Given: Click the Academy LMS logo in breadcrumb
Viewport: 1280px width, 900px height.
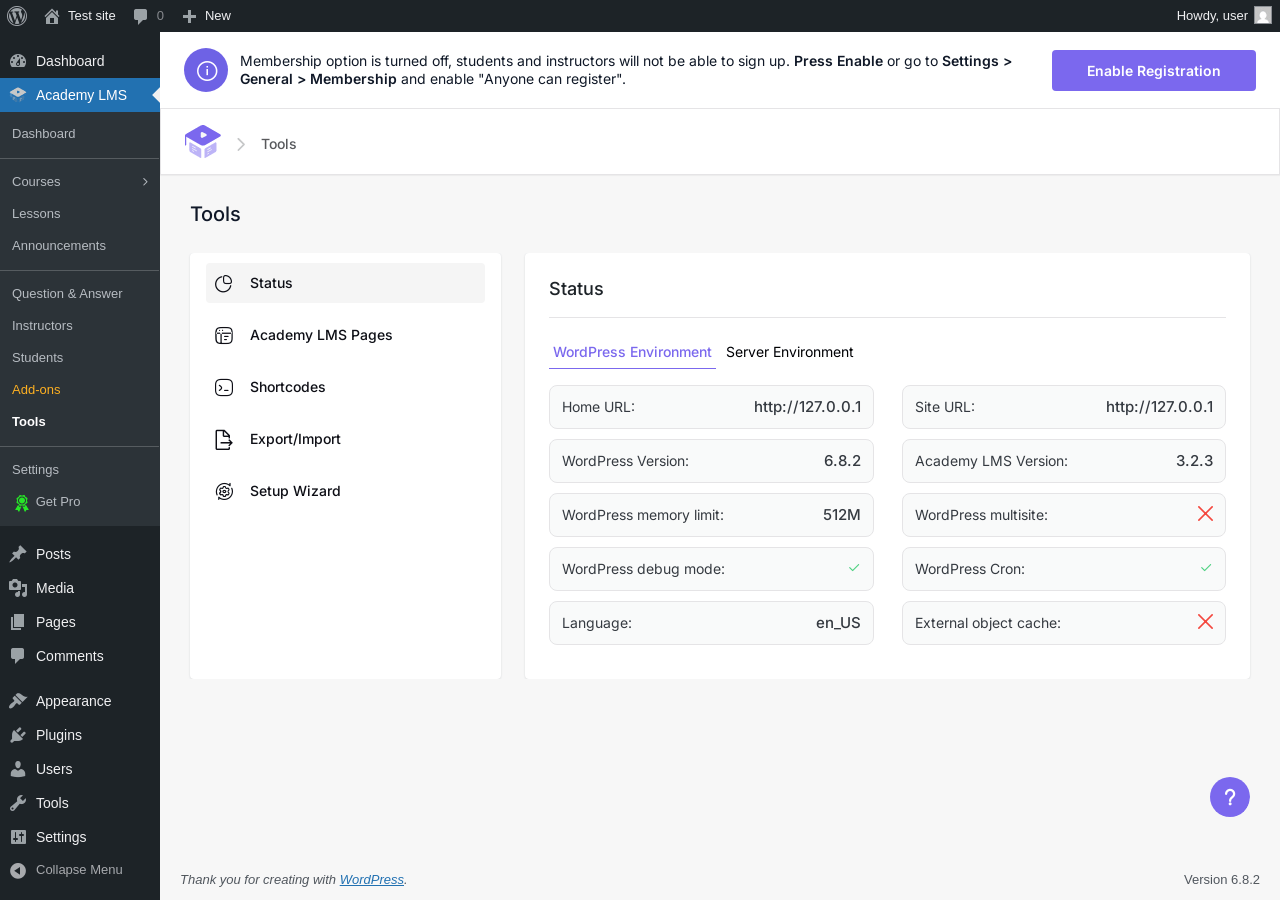Looking at the screenshot, I should pos(203,142).
